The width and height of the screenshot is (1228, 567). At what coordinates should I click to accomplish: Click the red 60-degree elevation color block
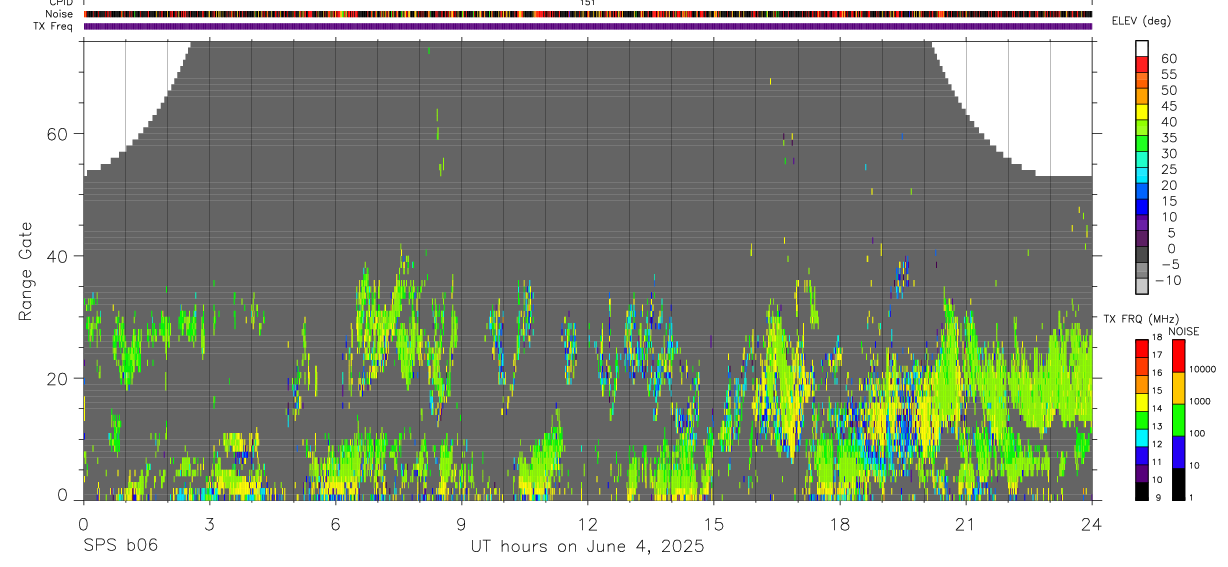1142,64
